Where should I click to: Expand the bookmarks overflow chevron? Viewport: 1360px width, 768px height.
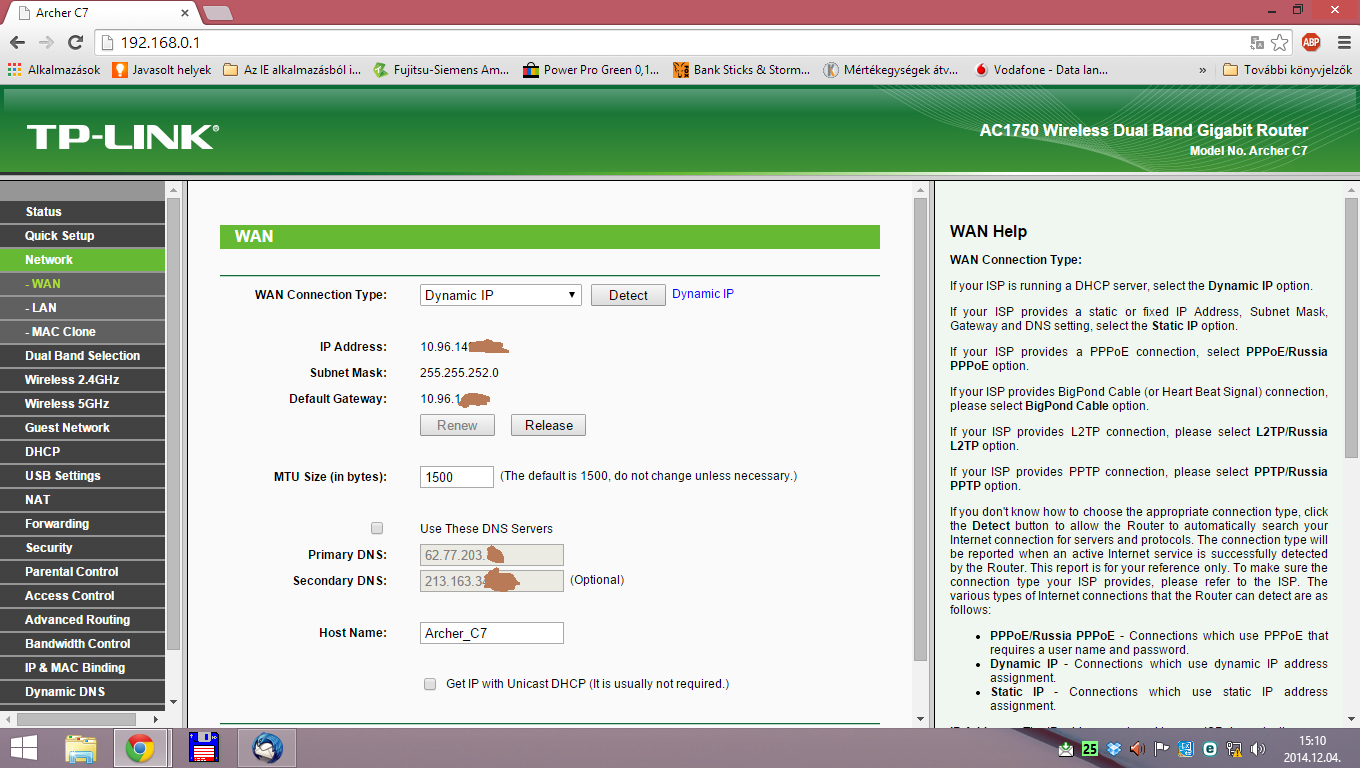click(1203, 70)
